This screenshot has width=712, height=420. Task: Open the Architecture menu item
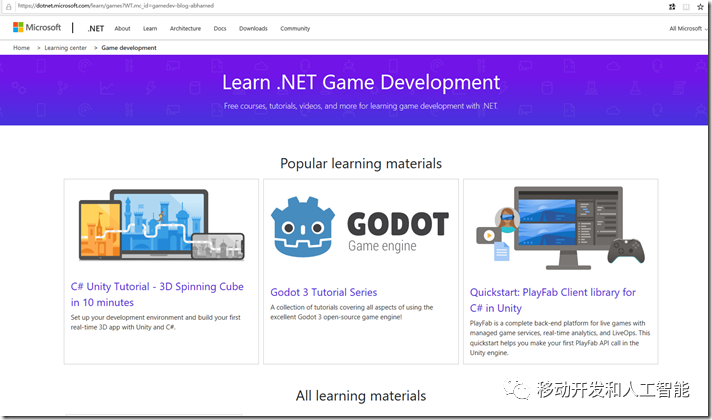coord(185,28)
